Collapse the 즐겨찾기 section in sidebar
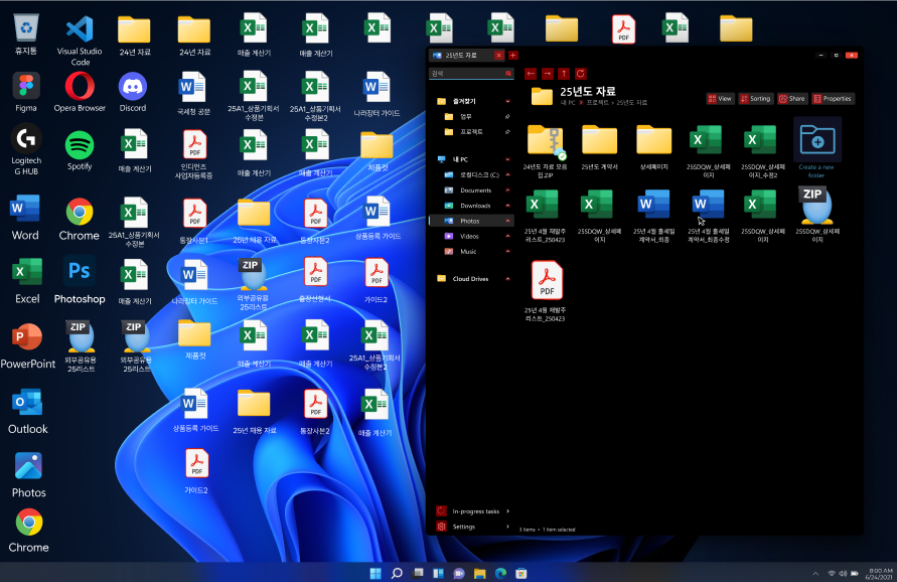 [507, 101]
